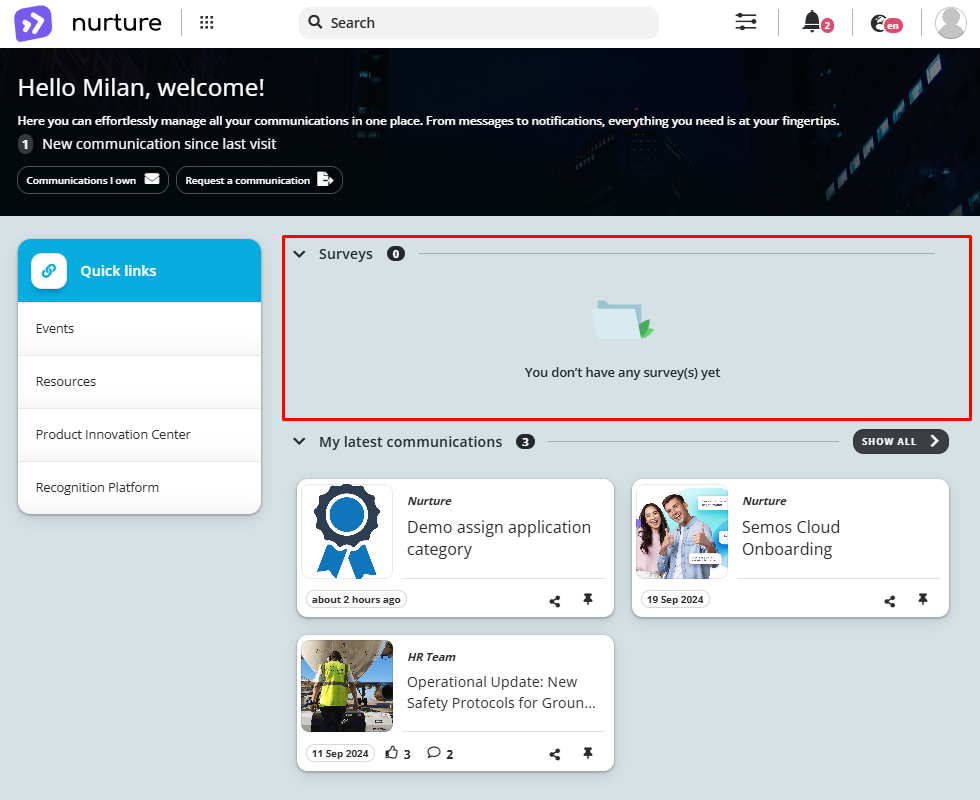Click the communications count badge 3
The width and height of the screenshot is (980, 800).
[525, 442]
